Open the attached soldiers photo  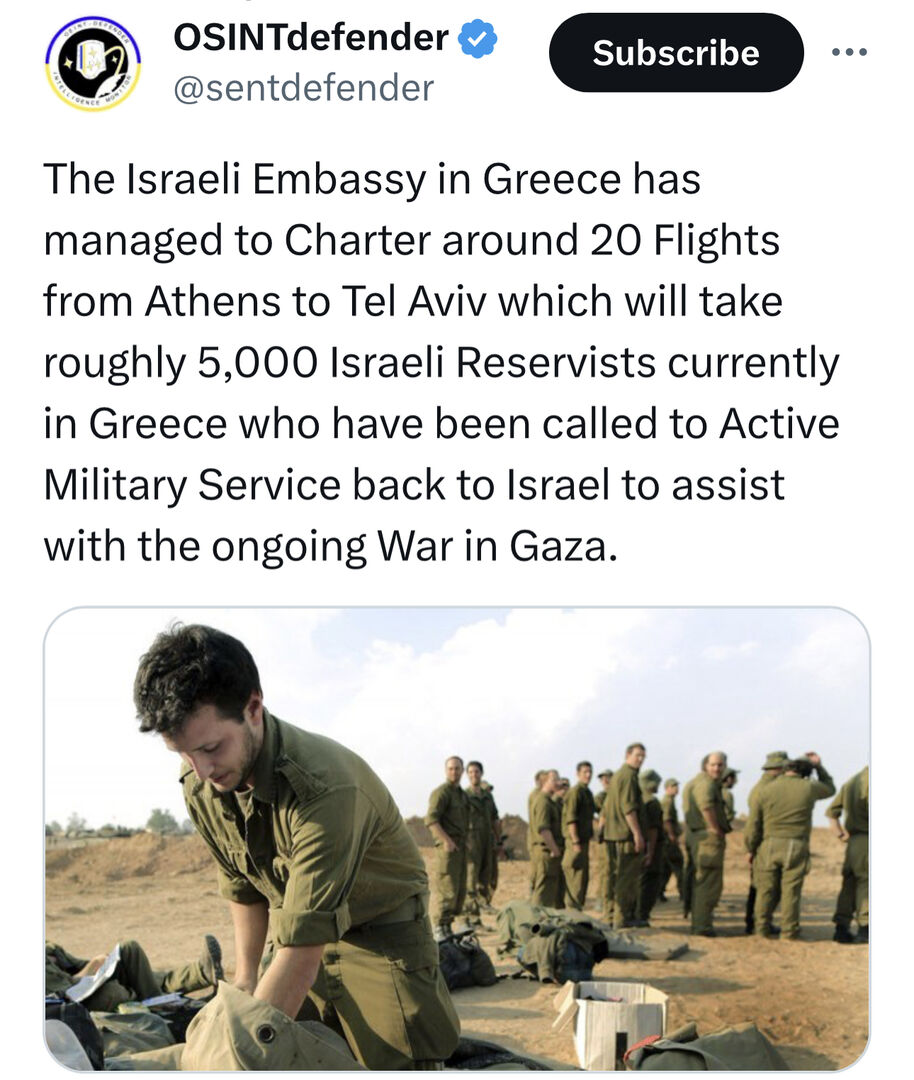point(457,838)
